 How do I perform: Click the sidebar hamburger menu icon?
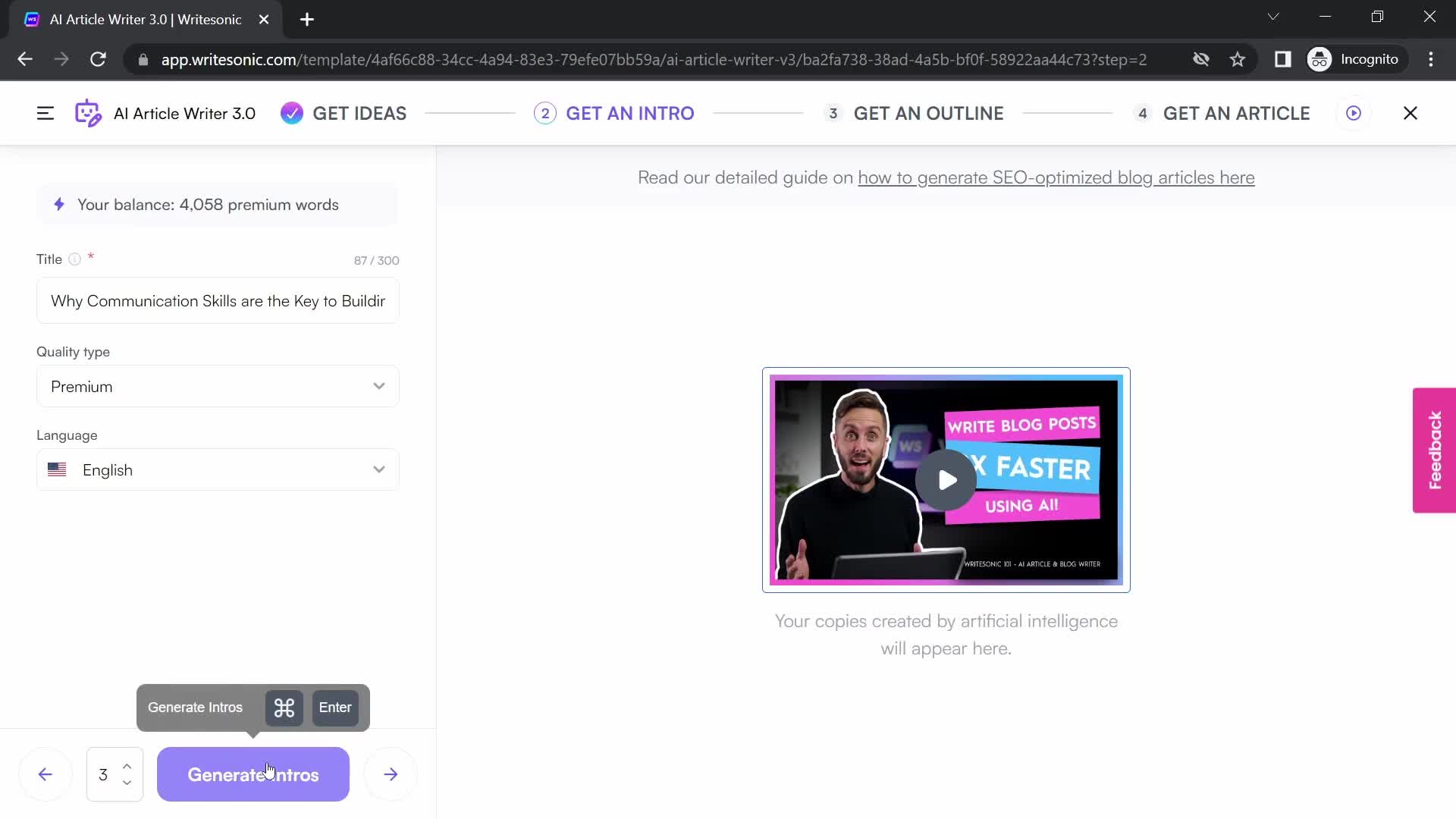pyautogui.click(x=44, y=113)
